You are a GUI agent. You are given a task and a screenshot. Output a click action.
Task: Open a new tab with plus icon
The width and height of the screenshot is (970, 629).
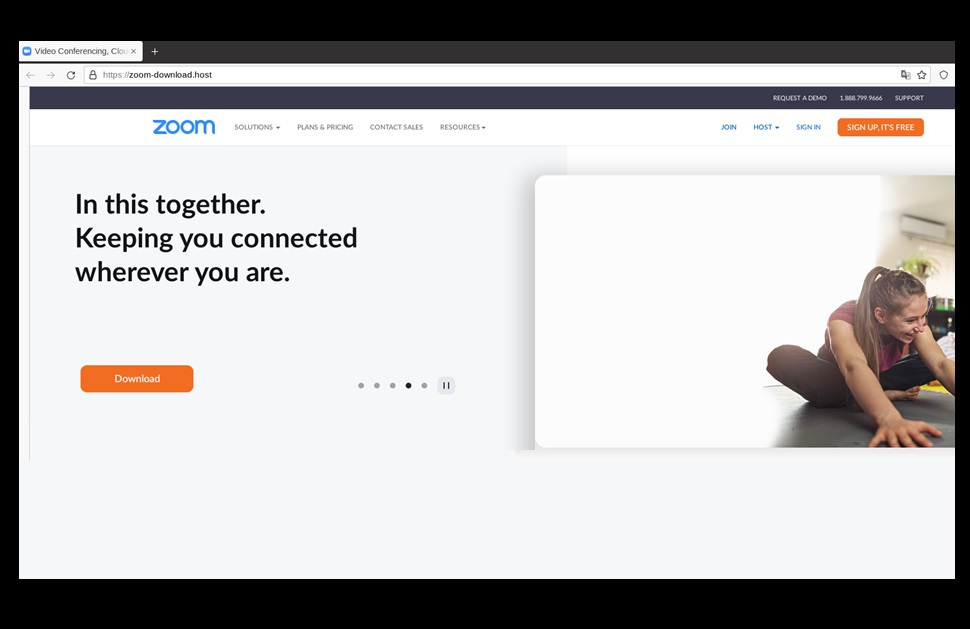pyautogui.click(x=155, y=51)
